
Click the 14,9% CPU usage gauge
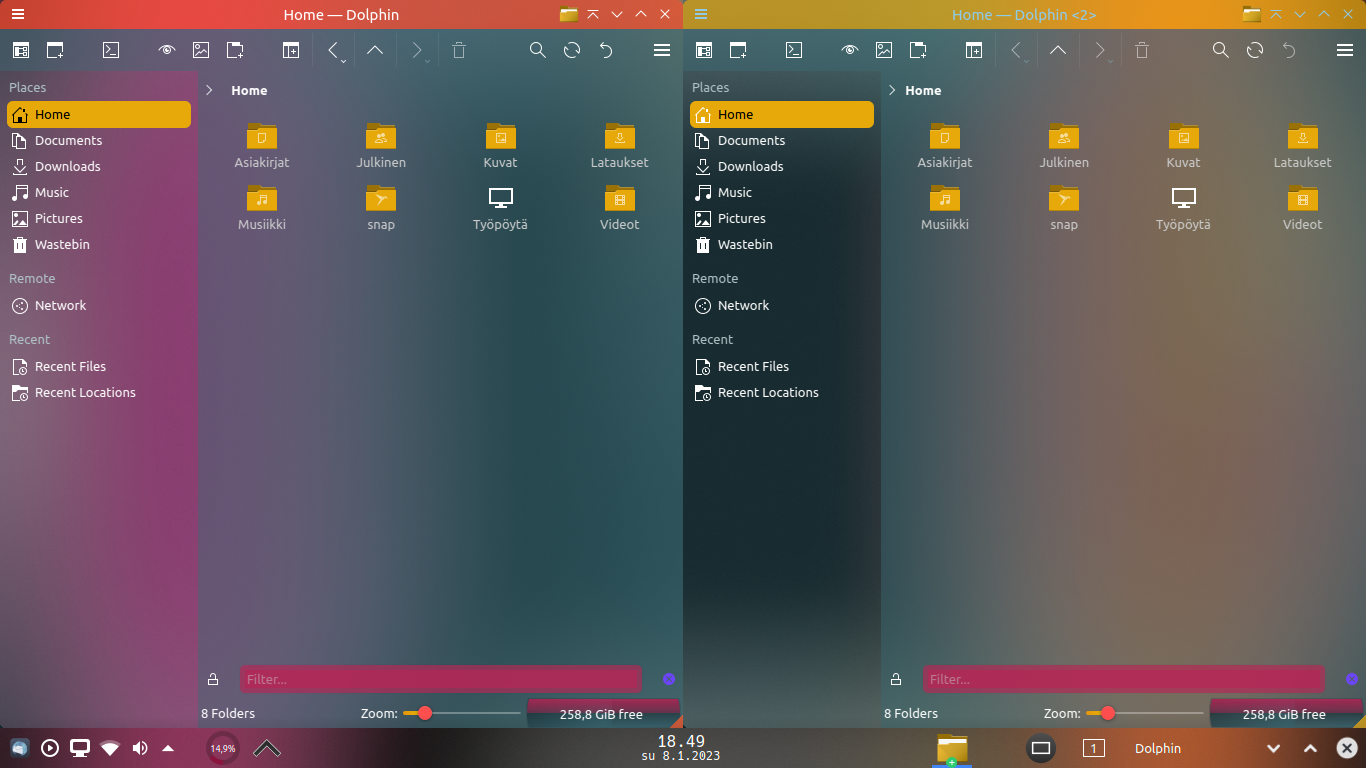pyautogui.click(x=223, y=748)
